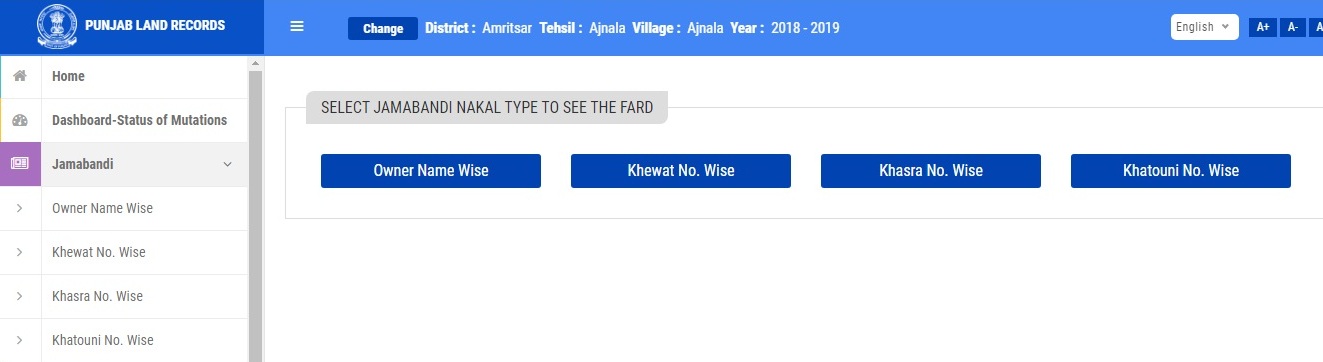Click the blue Khatouni No. Wise button
This screenshot has height=362, width=1323.
click(x=1181, y=171)
